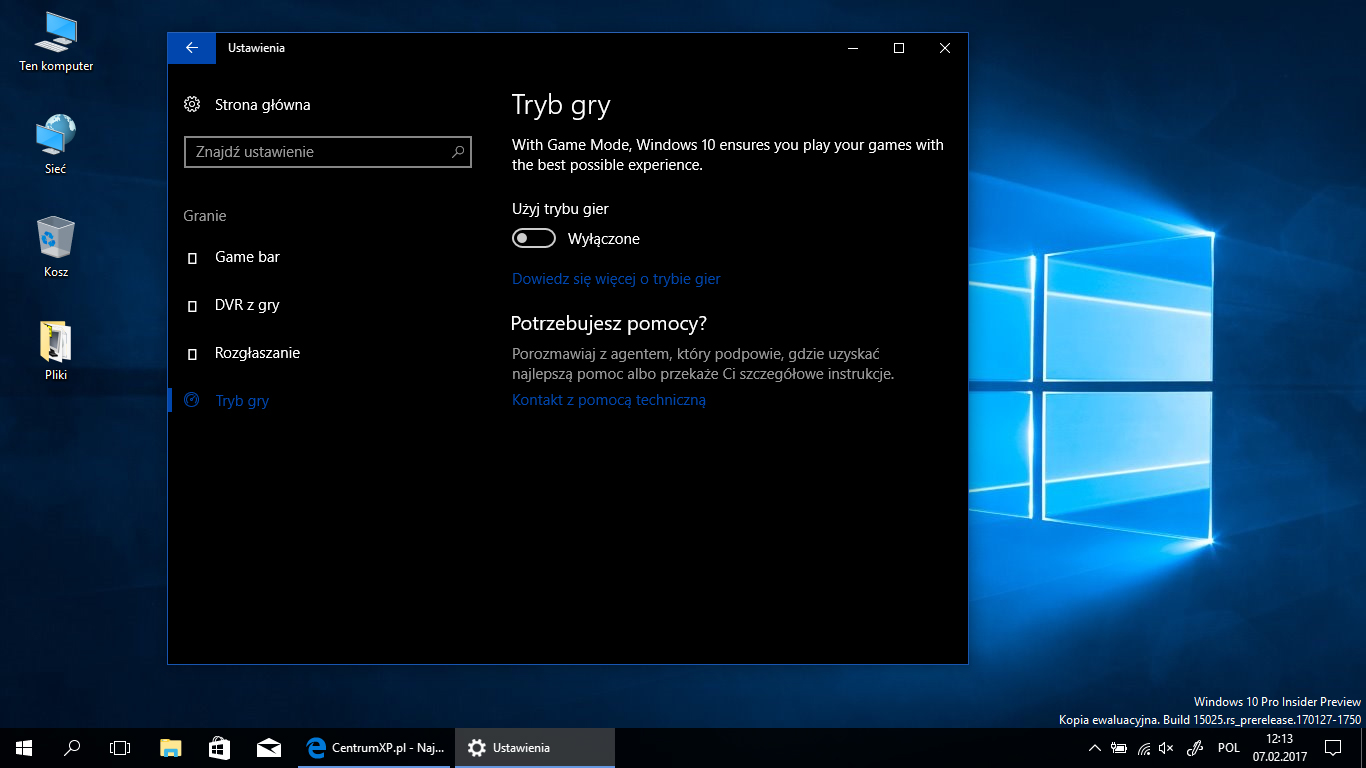Open the Store from the taskbar
Image resolution: width=1366 pixels, height=768 pixels.
[x=219, y=748]
